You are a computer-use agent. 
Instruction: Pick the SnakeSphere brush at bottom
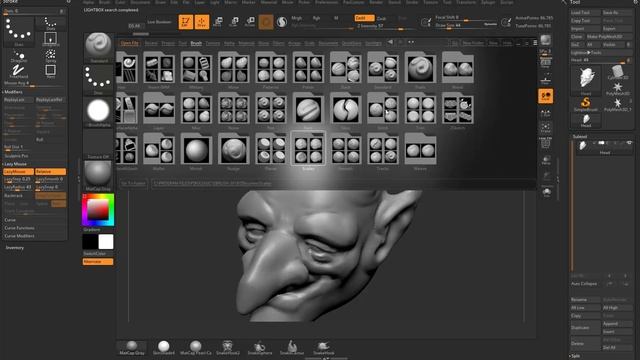[x=260, y=347]
